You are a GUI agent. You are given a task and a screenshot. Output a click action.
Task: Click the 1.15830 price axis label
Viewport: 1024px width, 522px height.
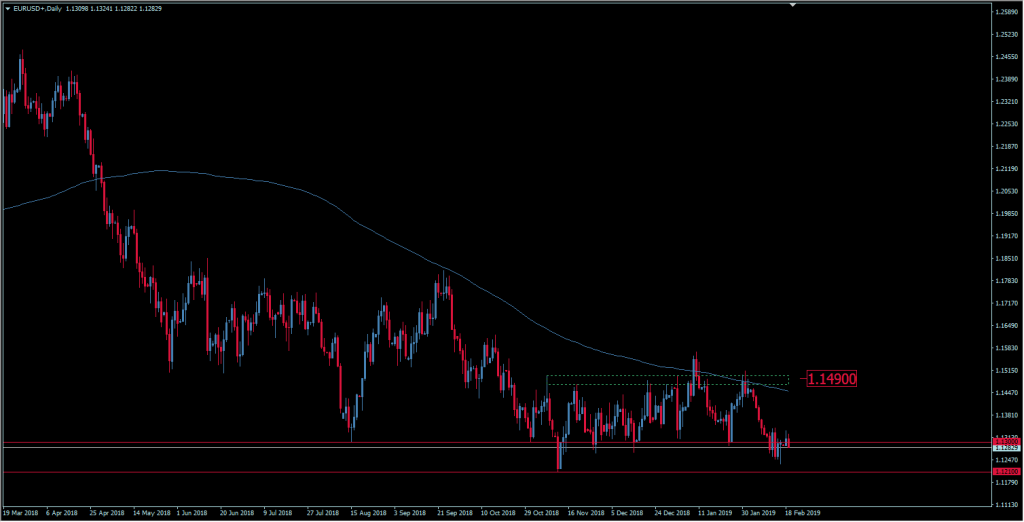(1007, 348)
